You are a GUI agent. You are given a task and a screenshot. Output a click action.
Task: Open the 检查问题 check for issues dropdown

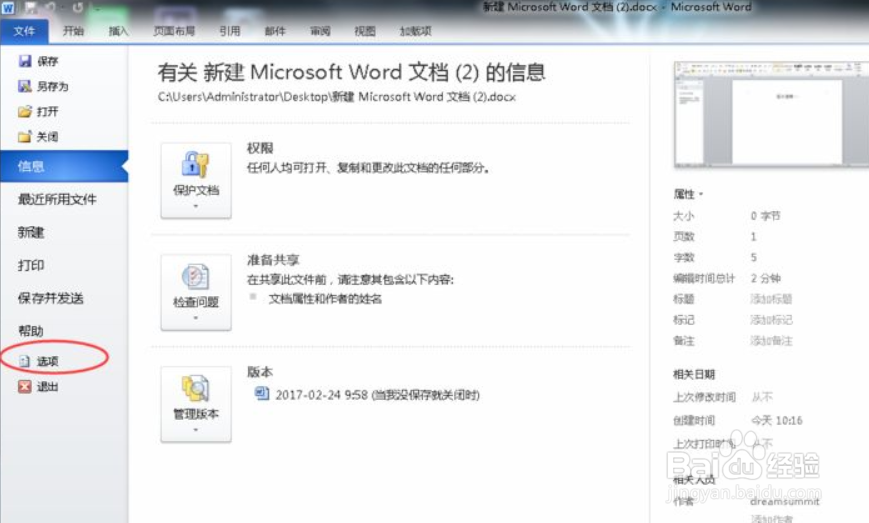(196, 293)
